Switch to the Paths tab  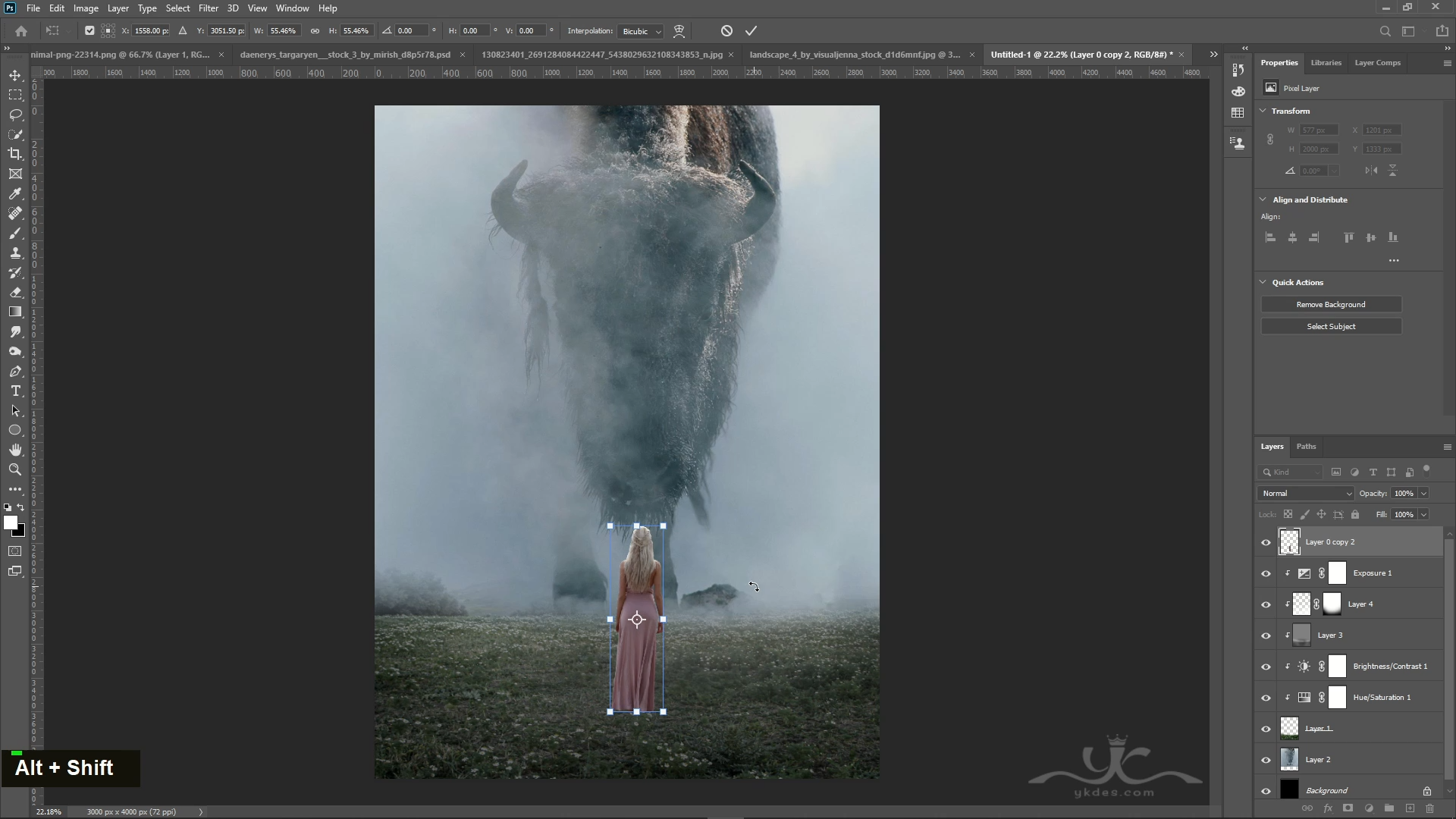(x=1306, y=447)
